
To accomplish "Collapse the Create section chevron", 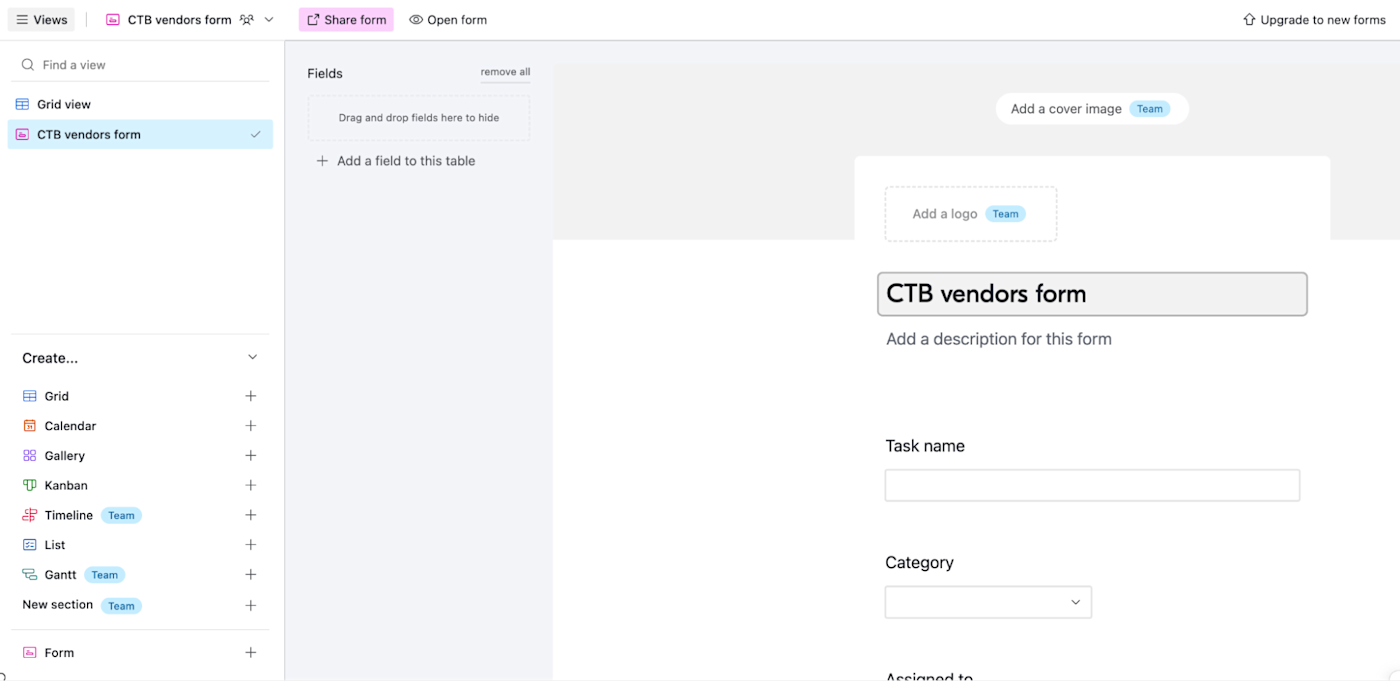I will 253,357.
